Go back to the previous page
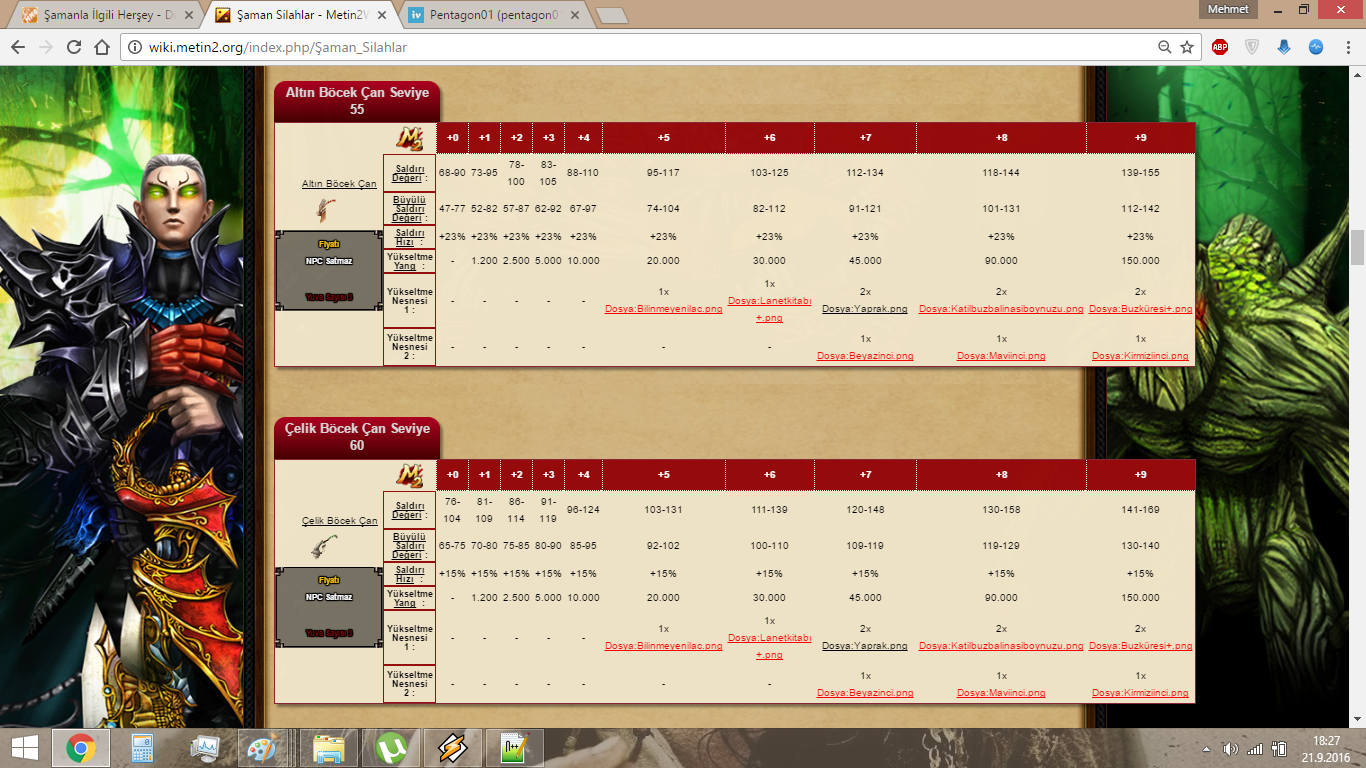 click(x=17, y=47)
